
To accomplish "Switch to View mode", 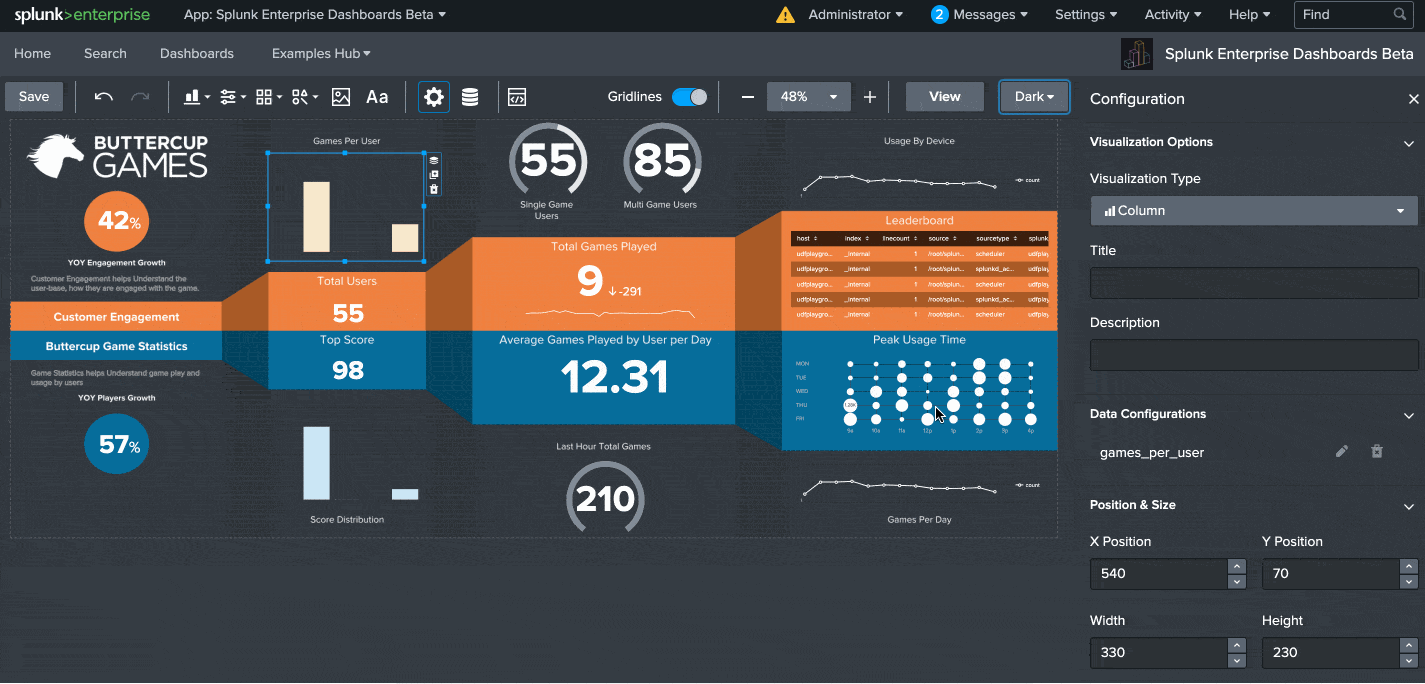I will coord(944,97).
